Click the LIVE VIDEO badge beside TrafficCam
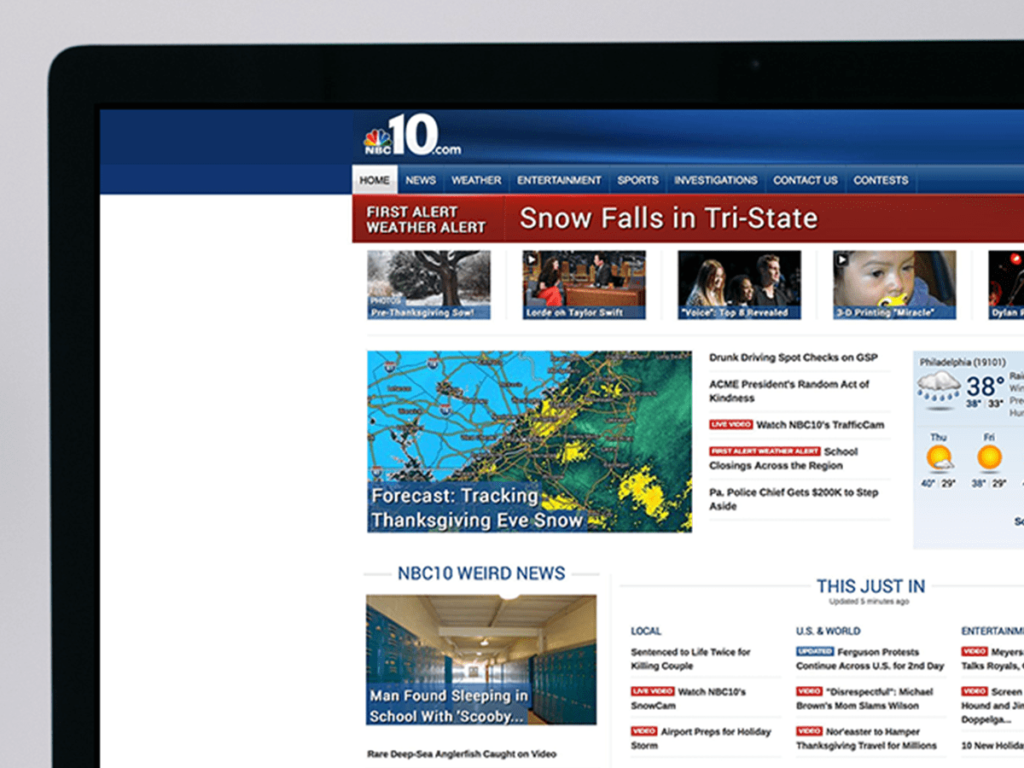 (731, 424)
